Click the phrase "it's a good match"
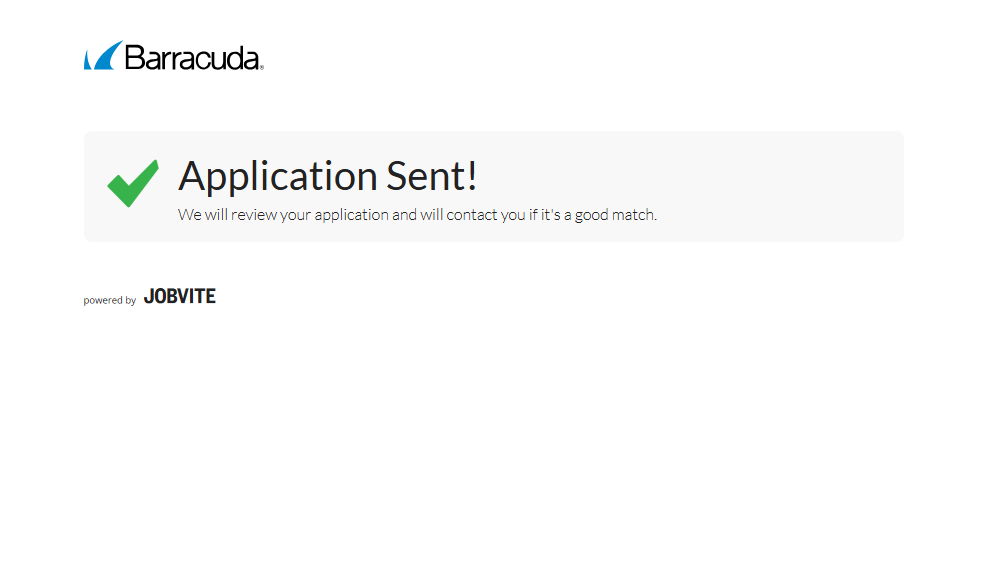 tap(598, 214)
